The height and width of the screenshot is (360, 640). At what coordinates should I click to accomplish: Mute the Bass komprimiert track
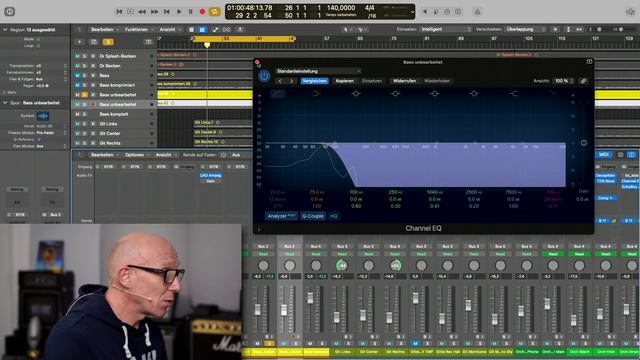point(77,85)
